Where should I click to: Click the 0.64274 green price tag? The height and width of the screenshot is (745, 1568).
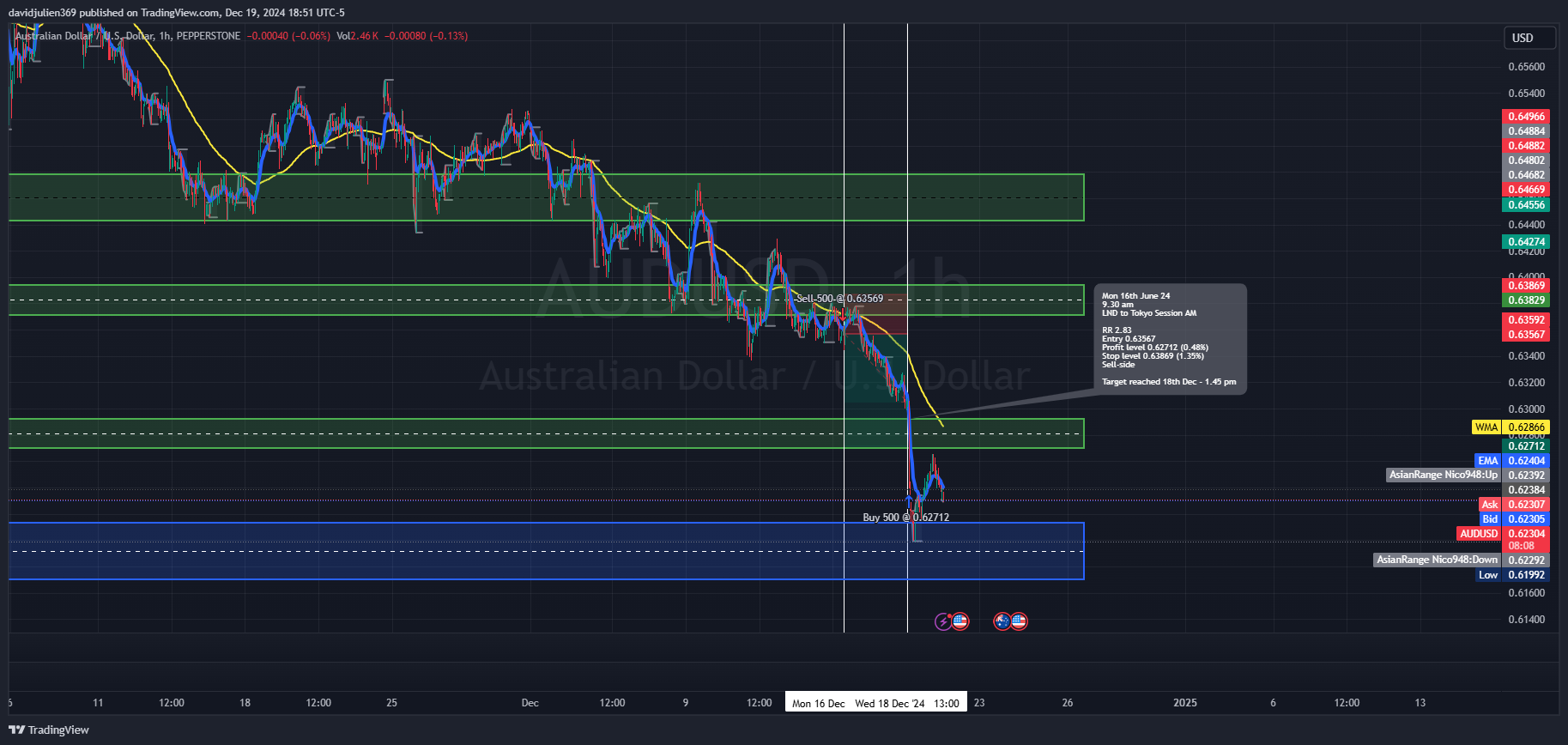pos(1526,242)
